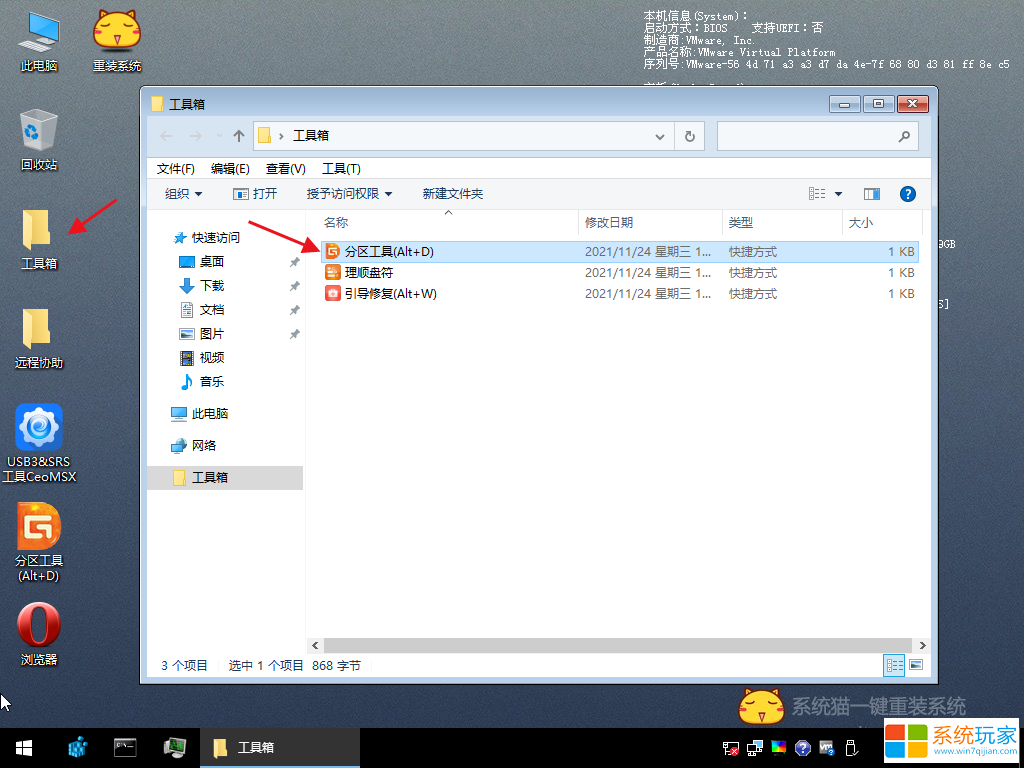1024x768 pixels.
Task: Open 图片 in the navigation pane
Action: click(202, 334)
